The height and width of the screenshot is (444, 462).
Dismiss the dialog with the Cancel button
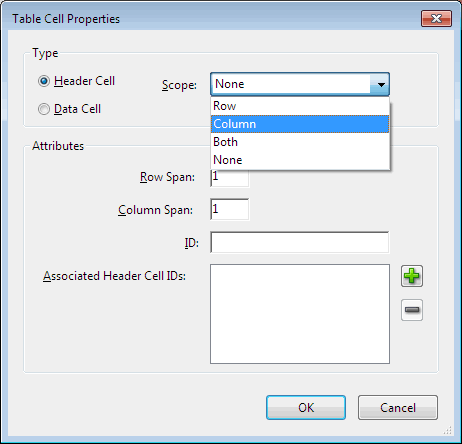click(398, 407)
